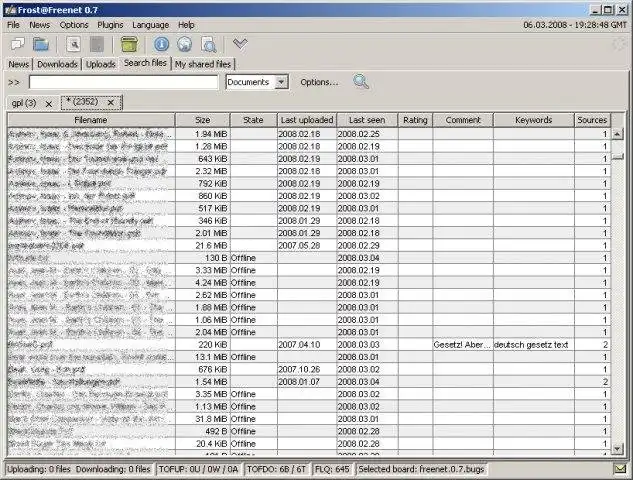
Task: Click the magnifier-on-page toolbar icon
Action: (73, 44)
